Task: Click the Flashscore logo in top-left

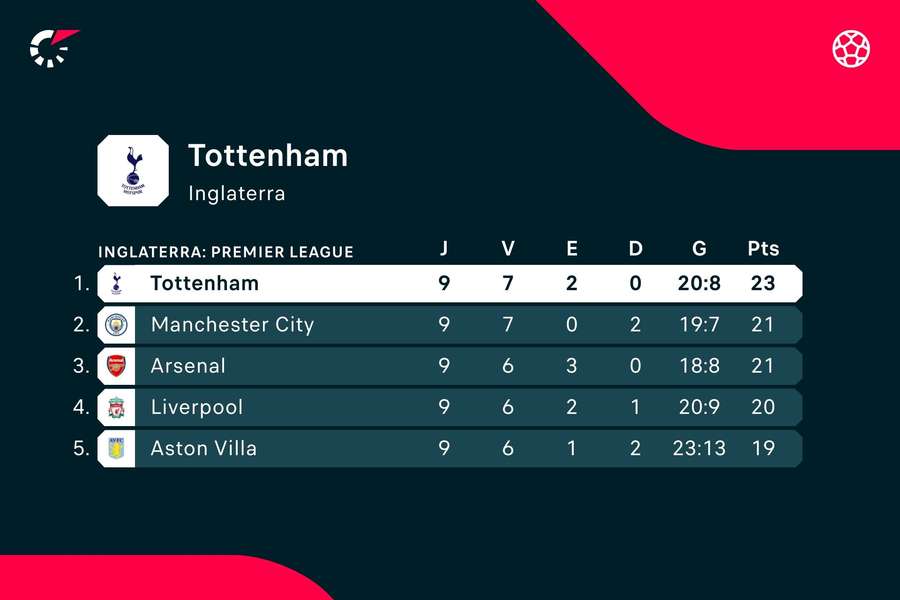Action: click(54, 47)
